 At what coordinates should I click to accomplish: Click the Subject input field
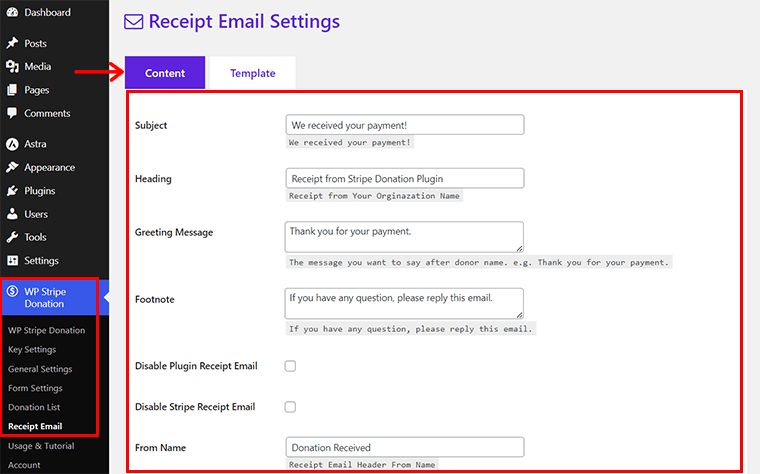(x=405, y=125)
